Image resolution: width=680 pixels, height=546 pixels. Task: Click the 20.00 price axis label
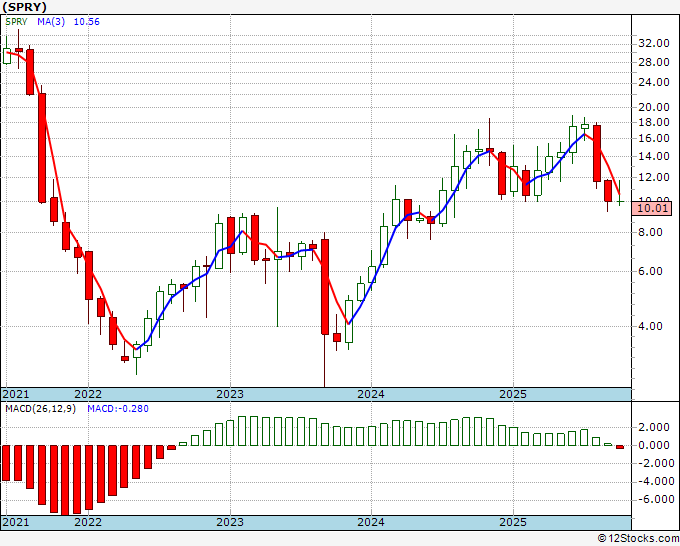click(x=654, y=108)
